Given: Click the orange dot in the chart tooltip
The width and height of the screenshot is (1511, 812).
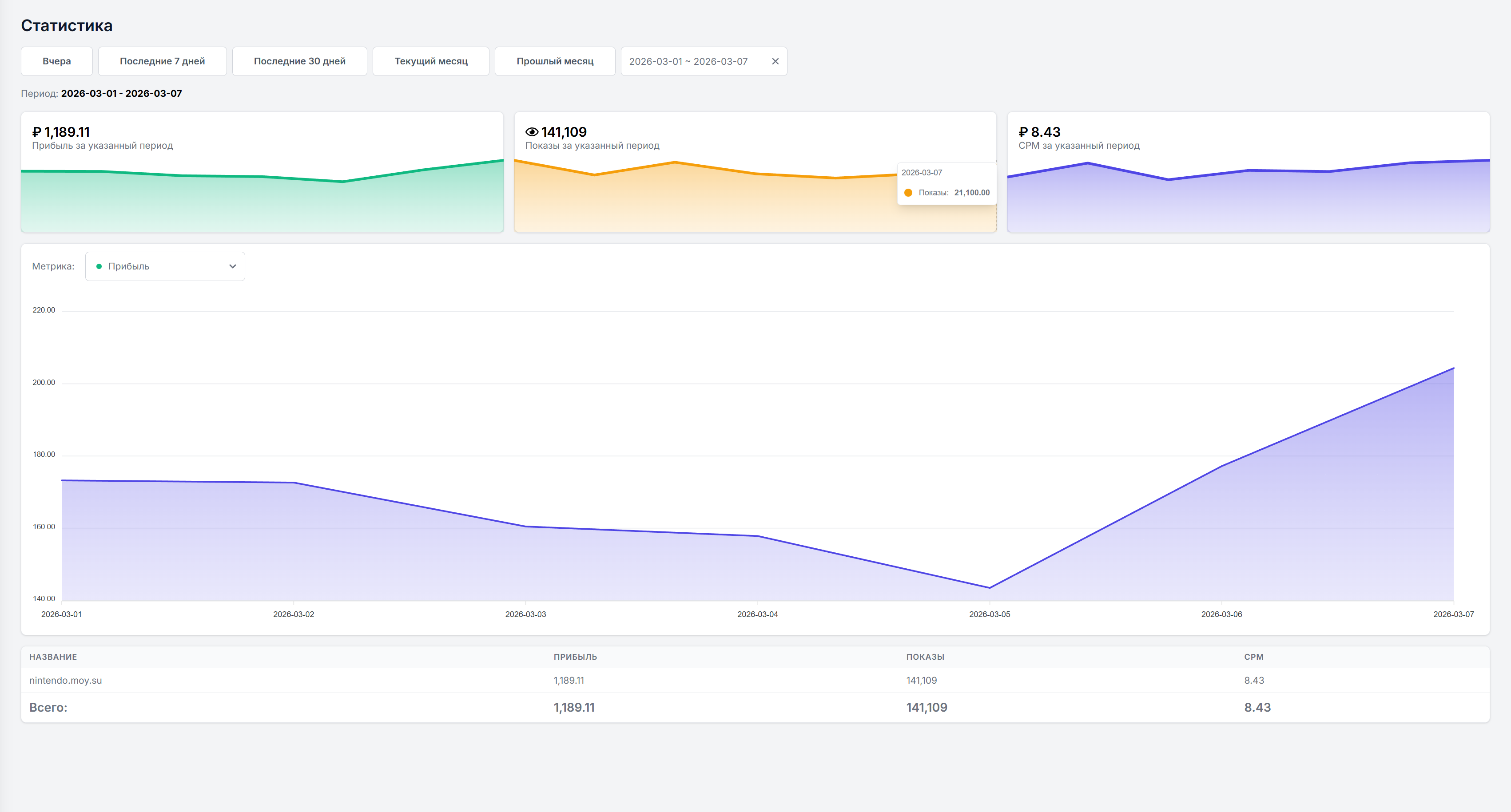Looking at the screenshot, I should pyautogui.click(x=908, y=193).
